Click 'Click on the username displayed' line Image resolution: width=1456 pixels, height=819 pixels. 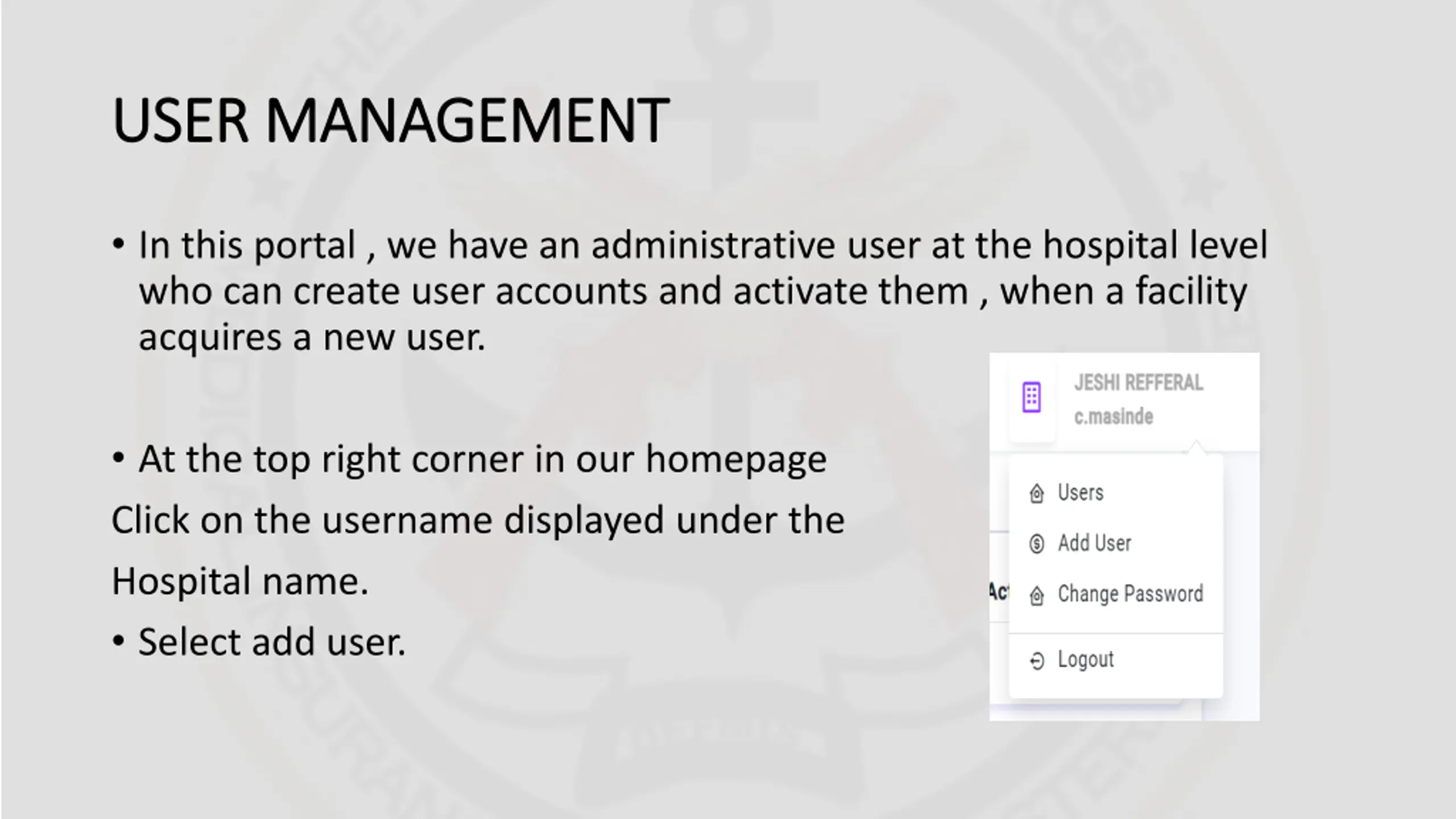(478, 520)
